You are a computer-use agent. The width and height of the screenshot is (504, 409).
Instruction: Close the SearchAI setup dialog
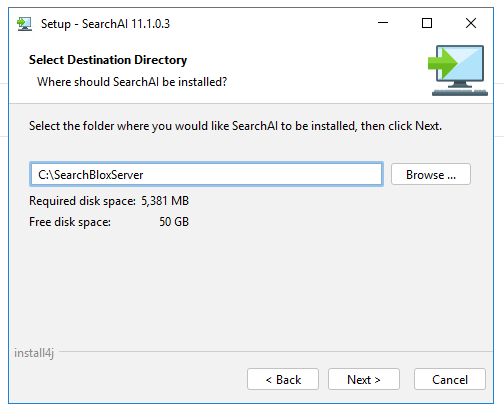[x=471, y=23]
